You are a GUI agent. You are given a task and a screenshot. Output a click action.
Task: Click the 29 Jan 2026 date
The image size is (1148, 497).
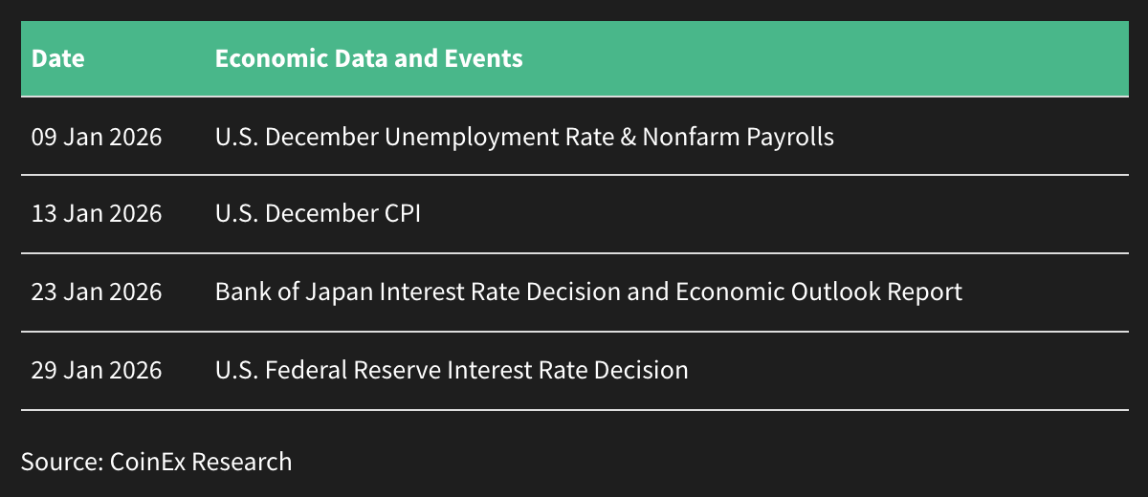click(96, 370)
